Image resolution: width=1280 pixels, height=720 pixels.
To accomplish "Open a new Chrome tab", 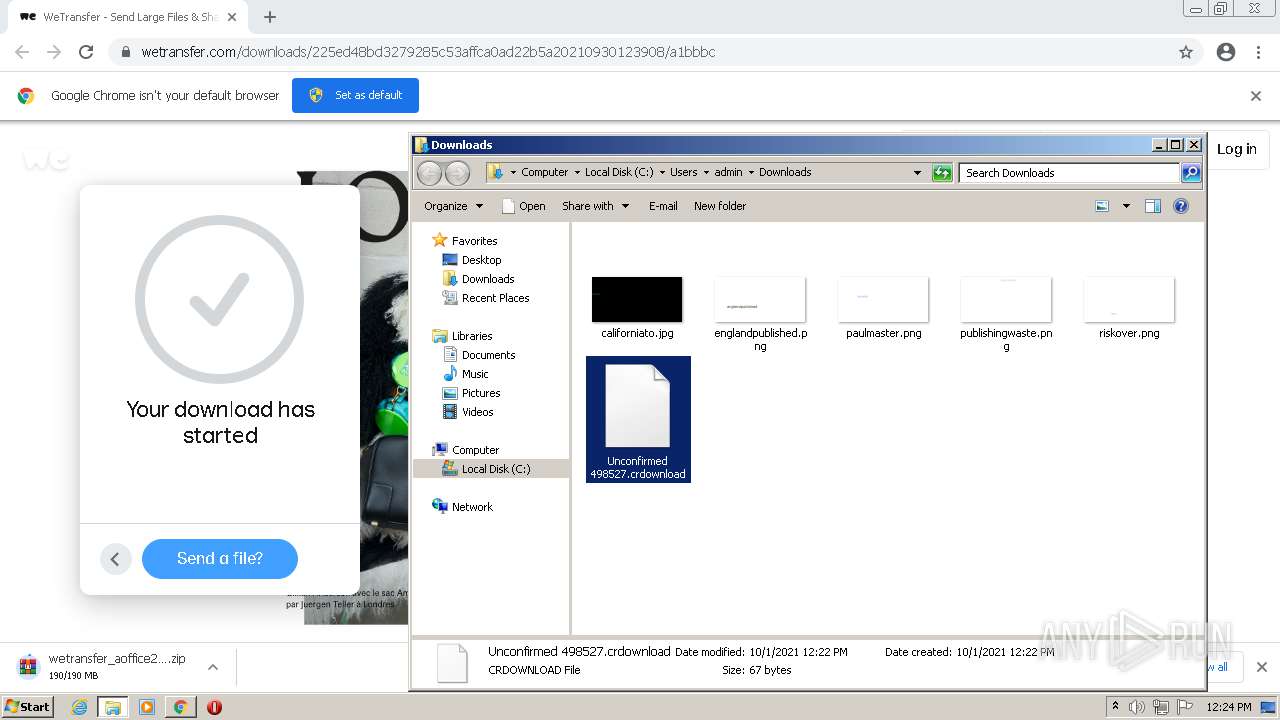I will [269, 17].
